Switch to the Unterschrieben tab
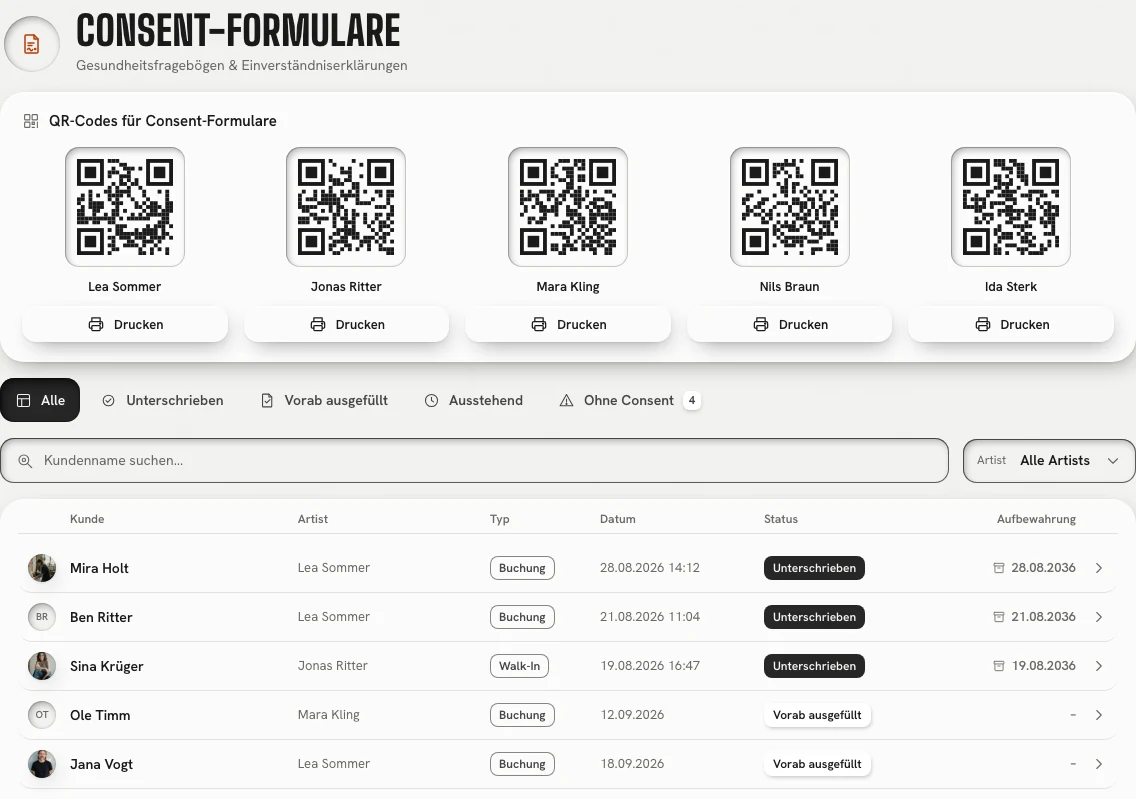The width and height of the screenshot is (1136, 799). (163, 400)
